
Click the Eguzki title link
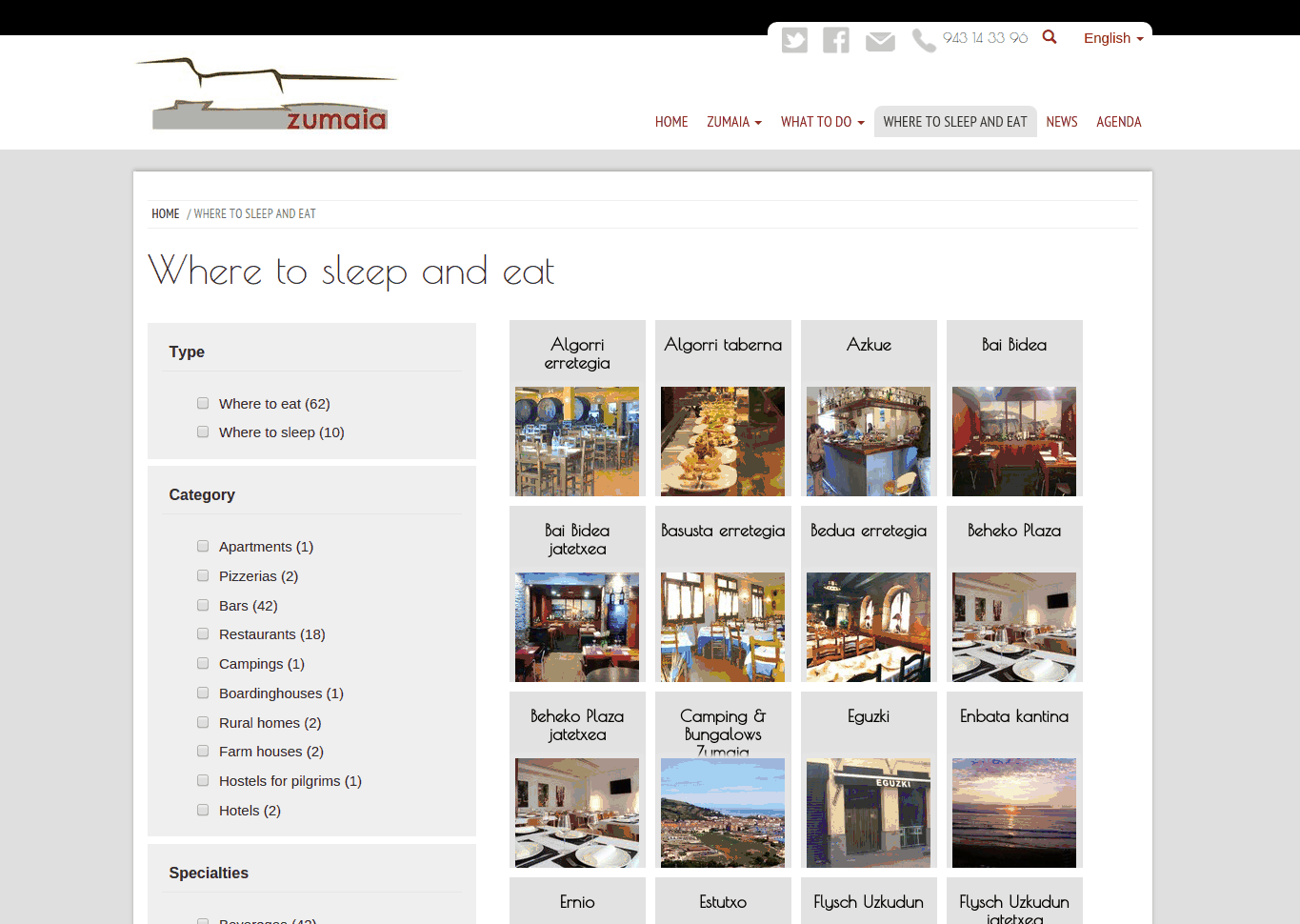[x=869, y=716]
